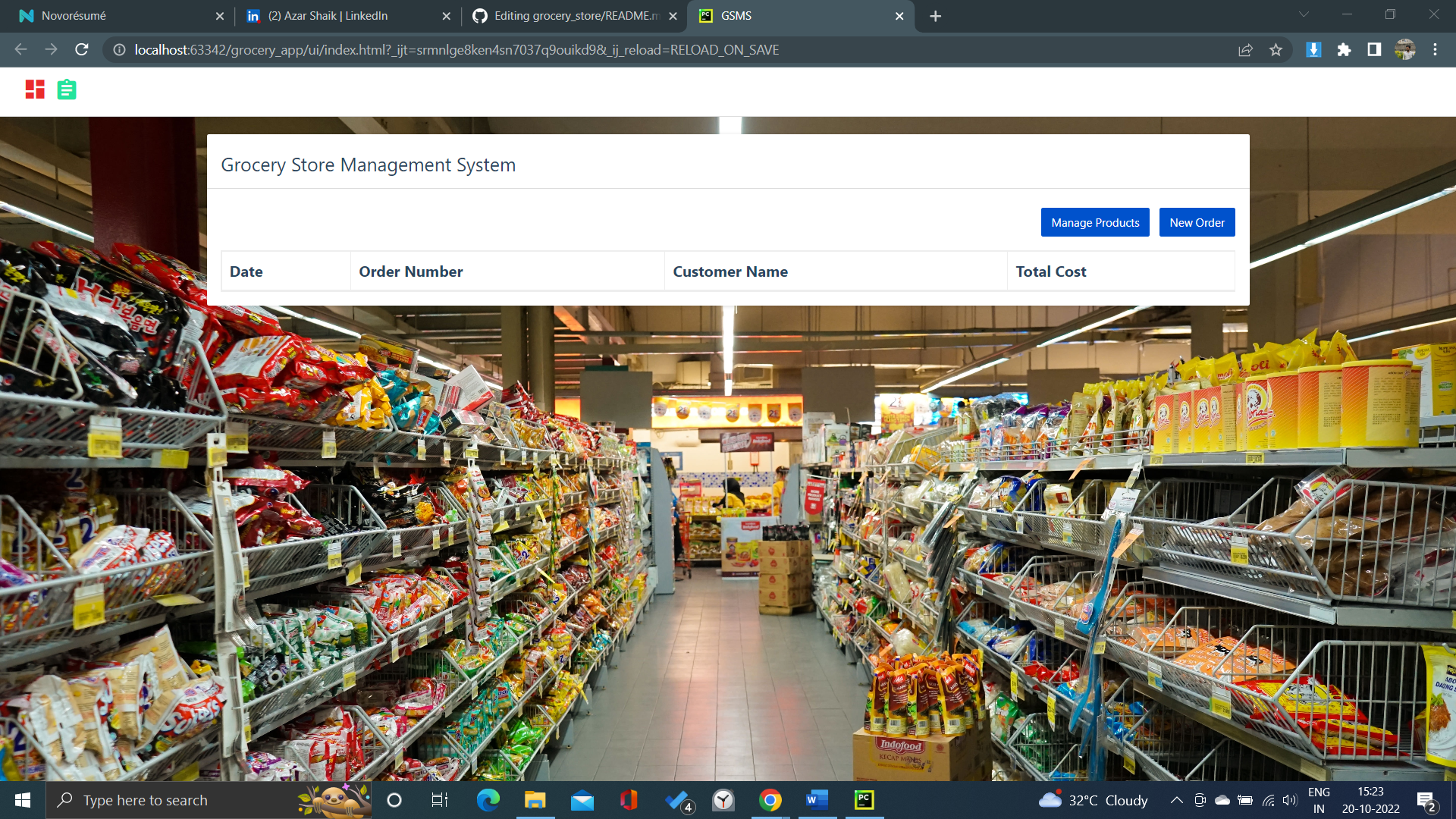Open the Chrome three-dot menu
The image size is (1456, 819).
pos(1435,49)
